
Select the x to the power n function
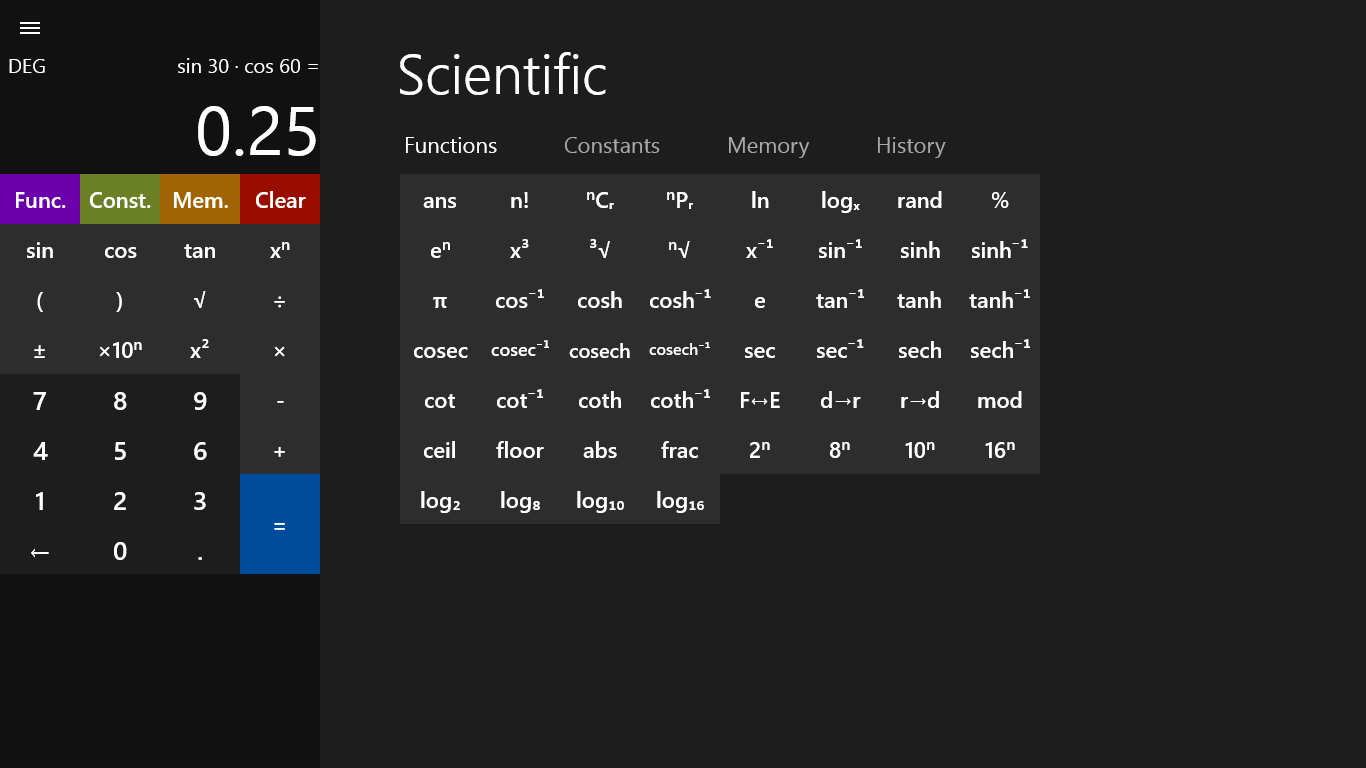tap(280, 251)
